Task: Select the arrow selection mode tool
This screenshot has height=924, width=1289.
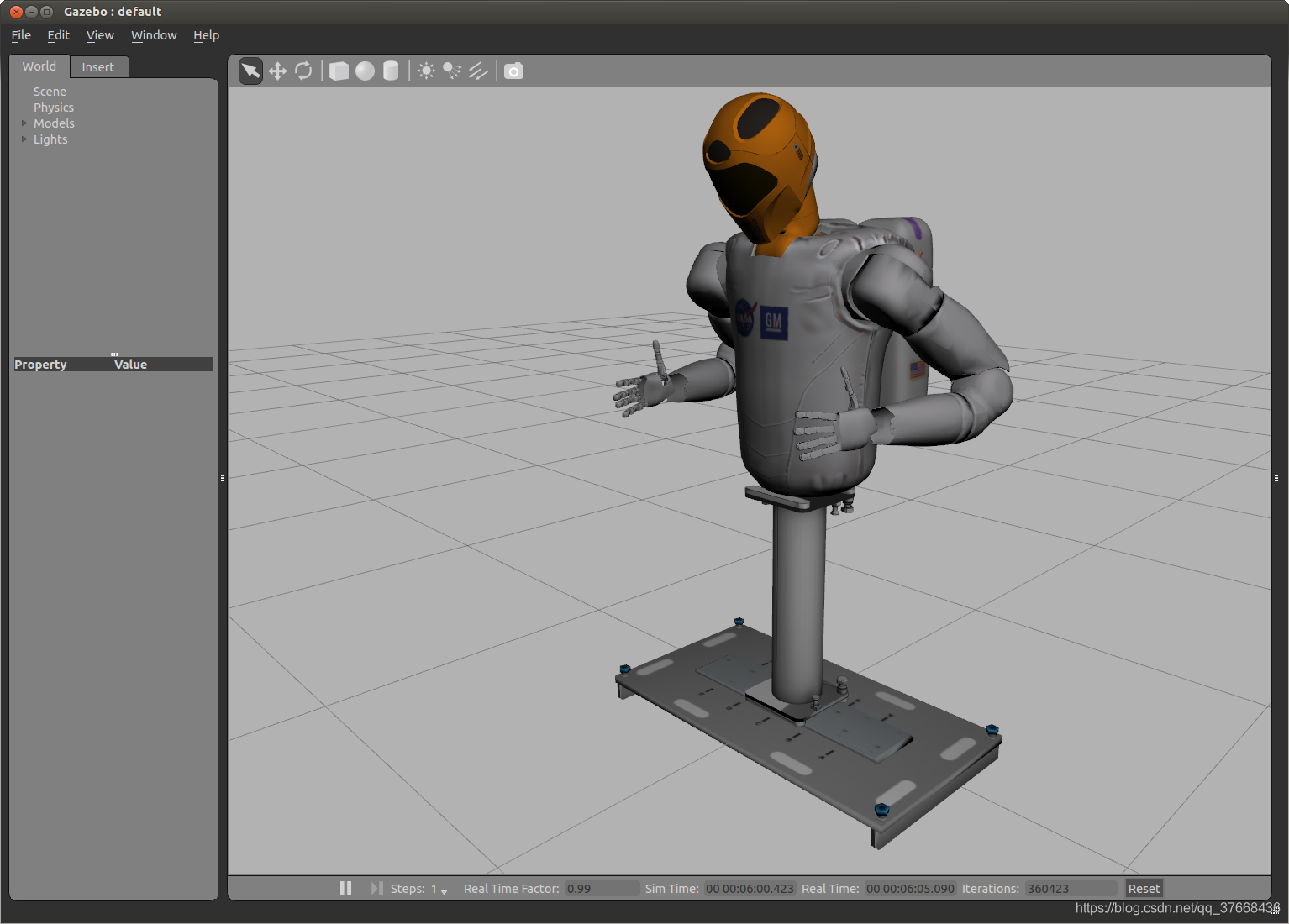Action: click(x=250, y=71)
